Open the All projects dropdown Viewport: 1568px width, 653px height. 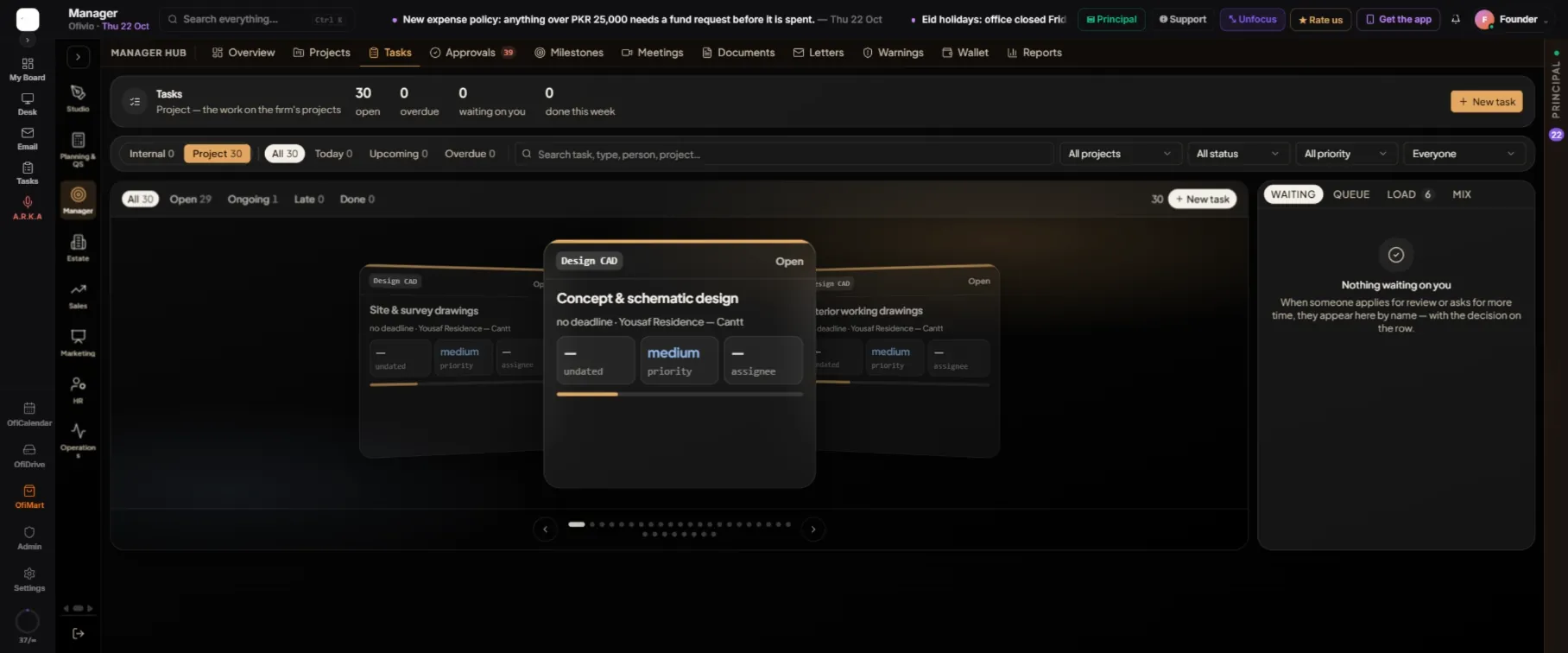1120,154
